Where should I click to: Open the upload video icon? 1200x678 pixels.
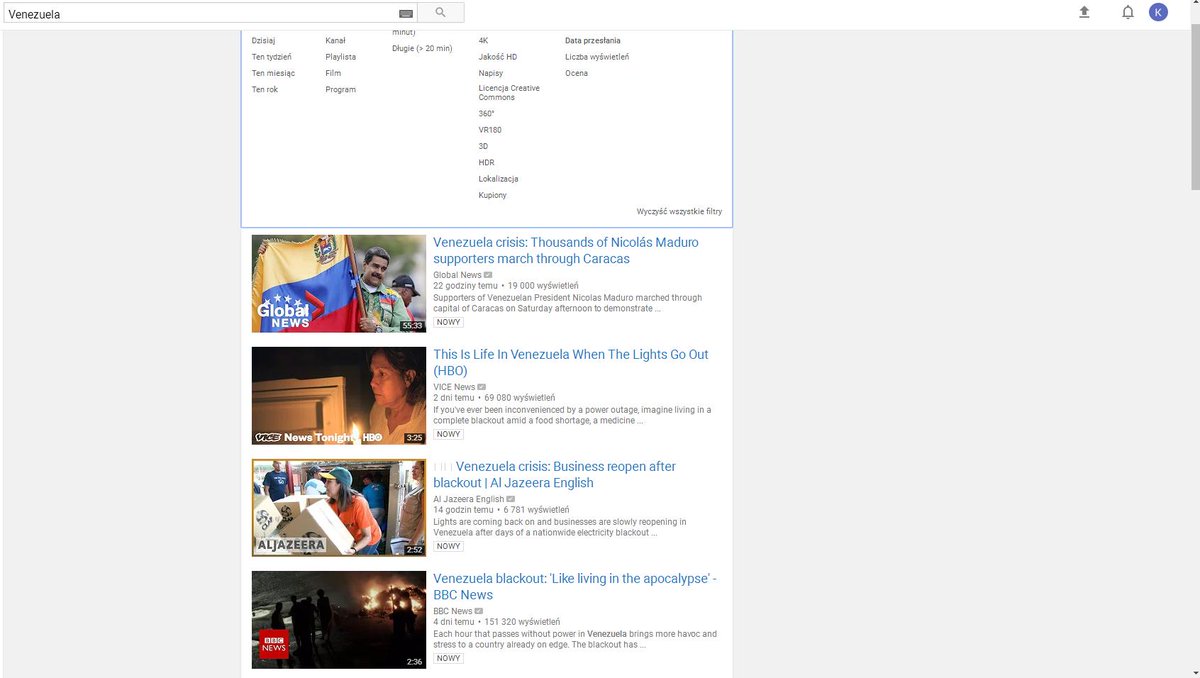1084,12
